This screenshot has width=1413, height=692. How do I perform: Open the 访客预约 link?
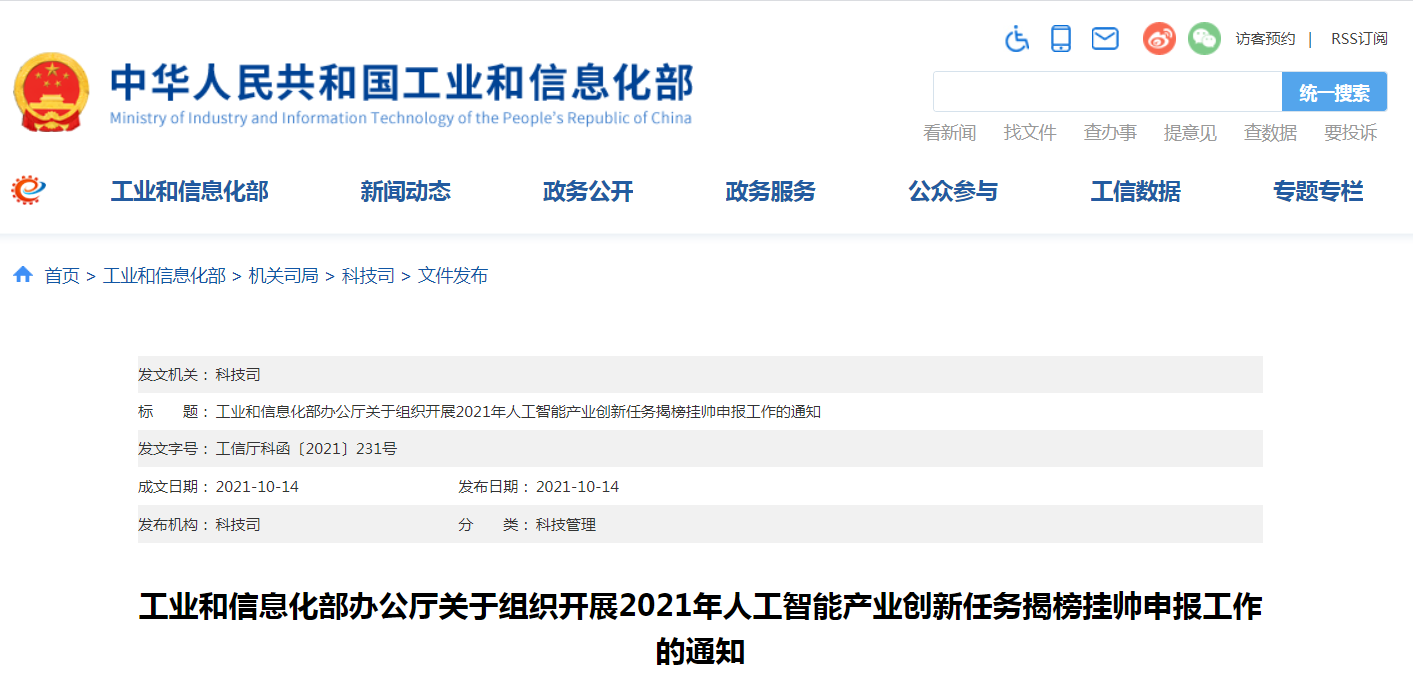pos(1265,39)
